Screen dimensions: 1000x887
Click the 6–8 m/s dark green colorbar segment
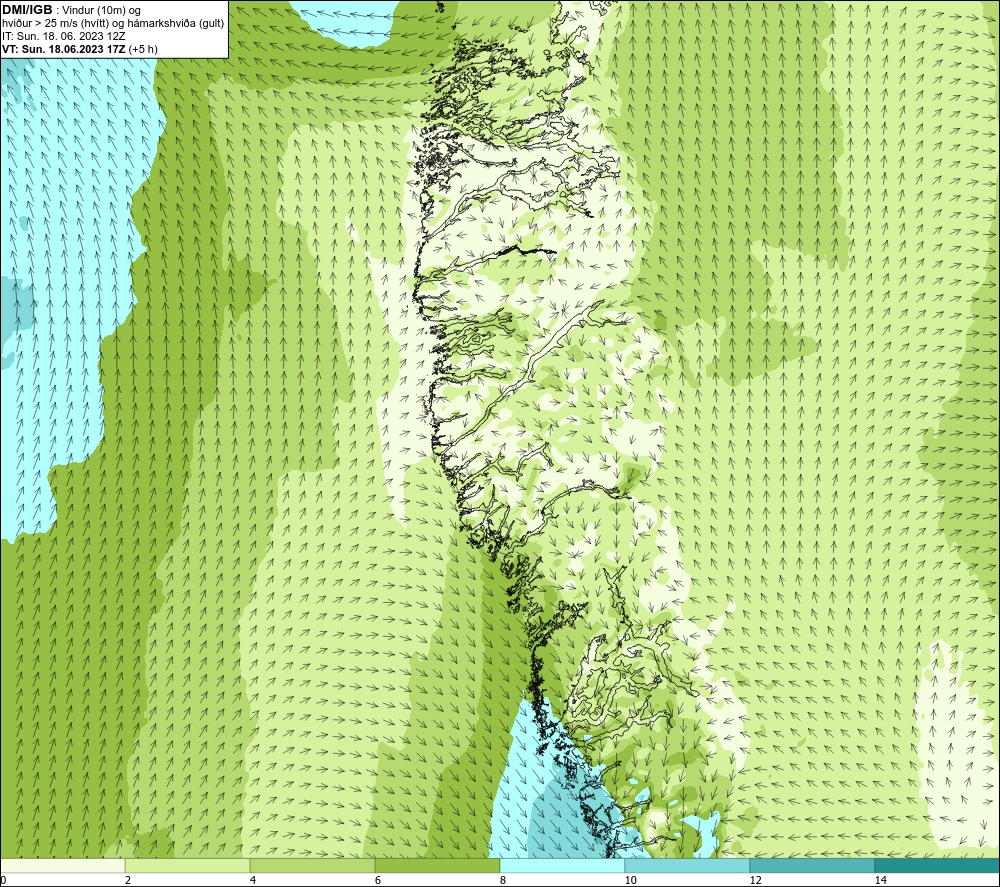coord(438,865)
